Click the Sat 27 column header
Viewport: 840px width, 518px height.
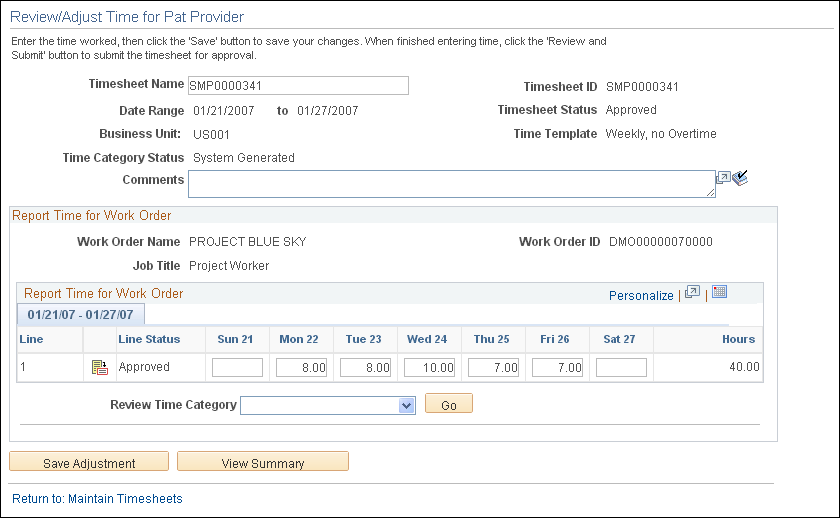click(619, 339)
